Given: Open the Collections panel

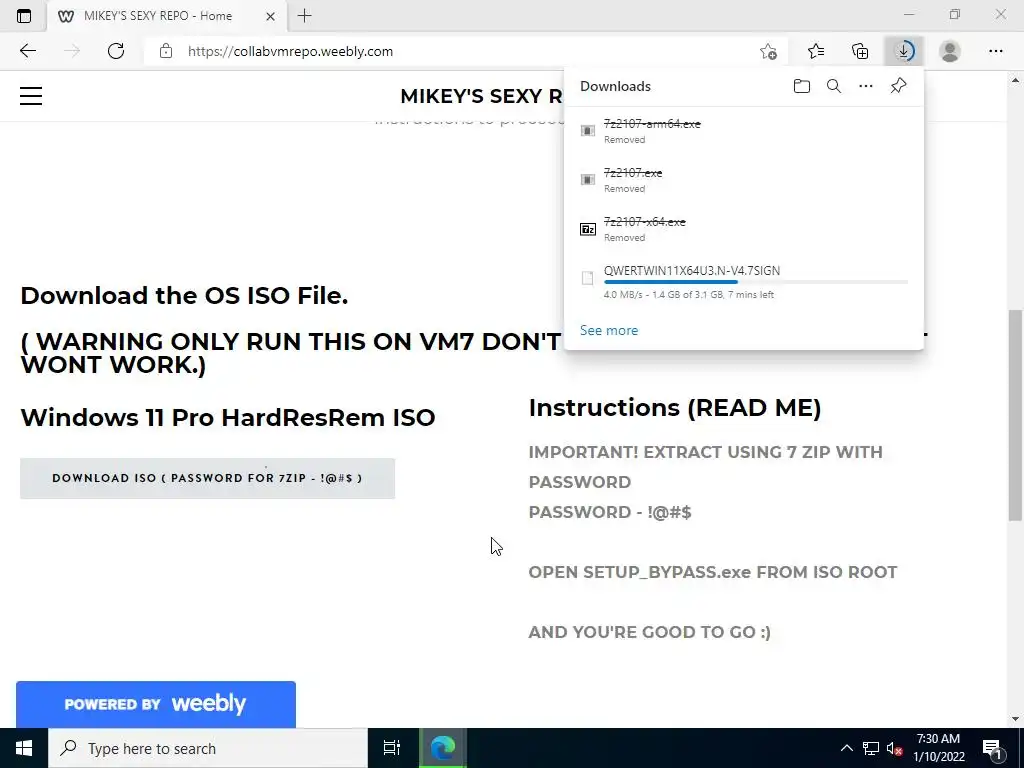Looking at the screenshot, I should coord(860,51).
